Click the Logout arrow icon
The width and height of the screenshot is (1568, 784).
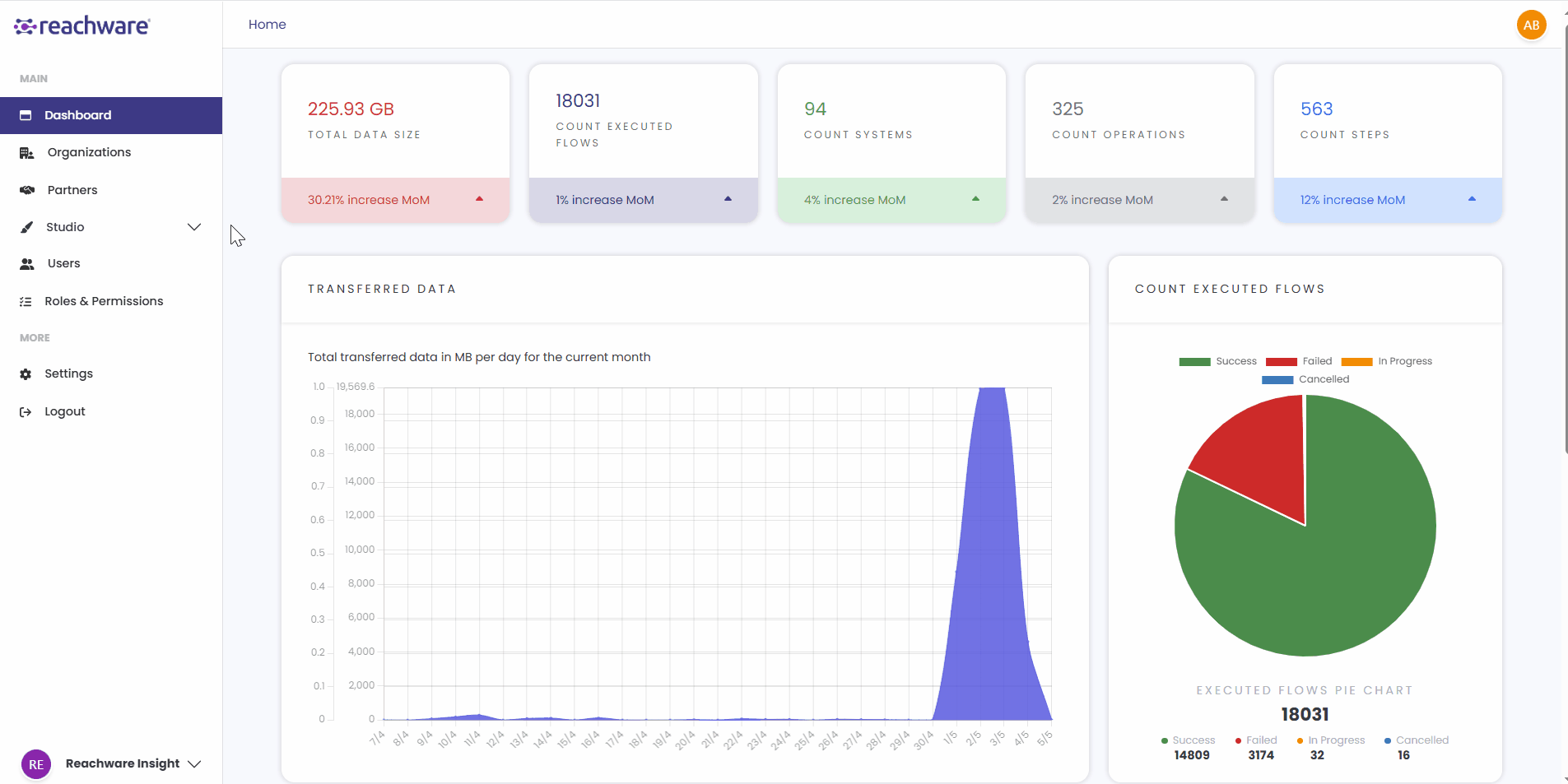[26, 412]
